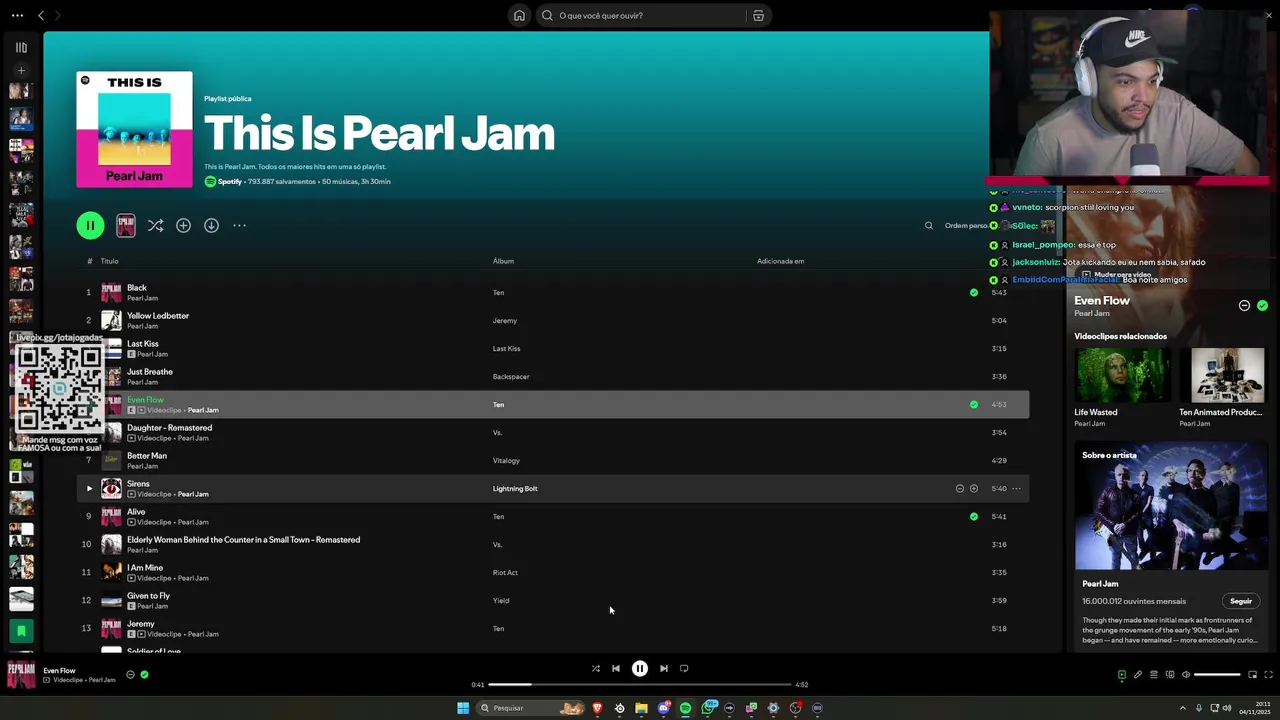1280x720 pixels.
Task: Toggle repeat in bottom player controls
Action: tap(684, 669)
